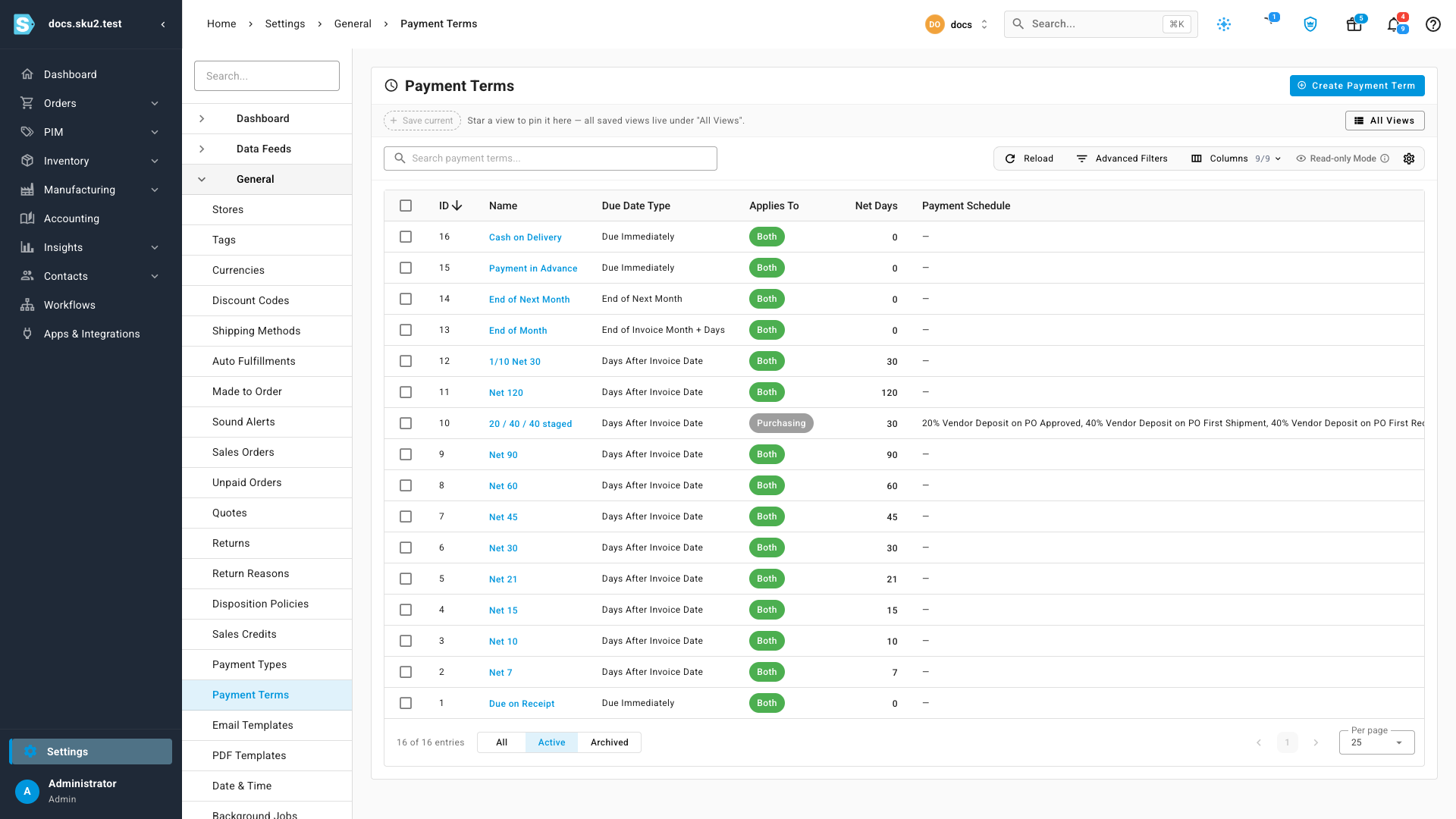The width and height of the screenshot is (1456, 819).
Task: Open the Per page dropdown
Action: coord(1376,742)
